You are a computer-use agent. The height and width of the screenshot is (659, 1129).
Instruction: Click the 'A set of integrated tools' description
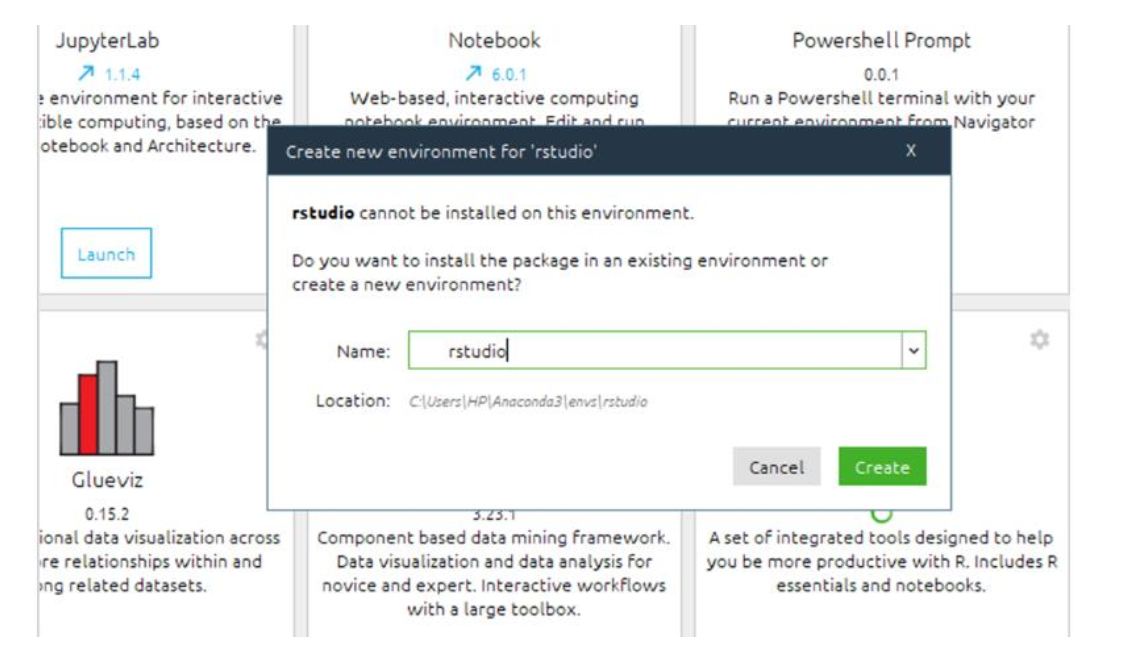tap(881, 562)
